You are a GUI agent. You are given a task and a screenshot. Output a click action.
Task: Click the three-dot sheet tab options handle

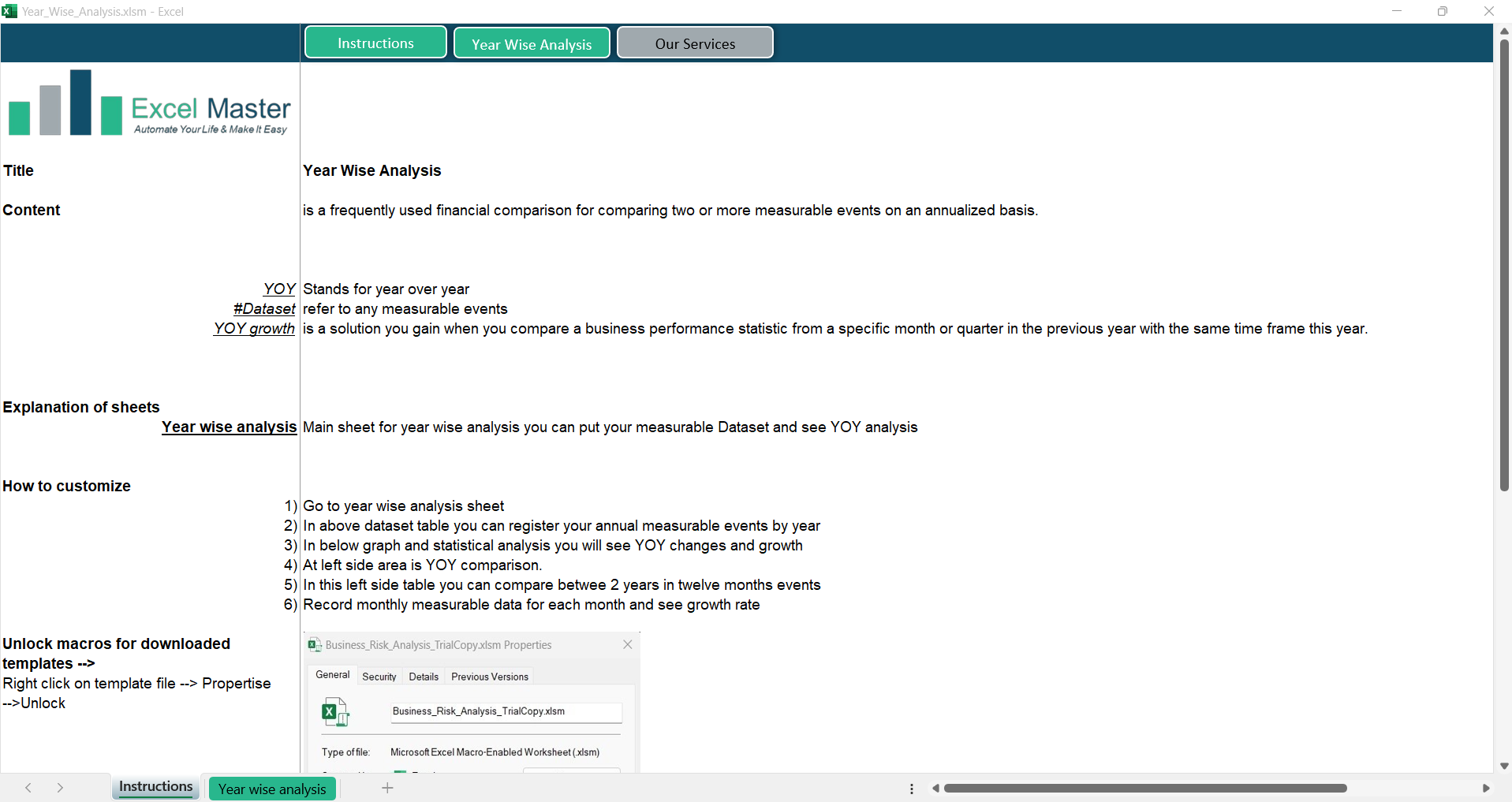coord(912,789)
